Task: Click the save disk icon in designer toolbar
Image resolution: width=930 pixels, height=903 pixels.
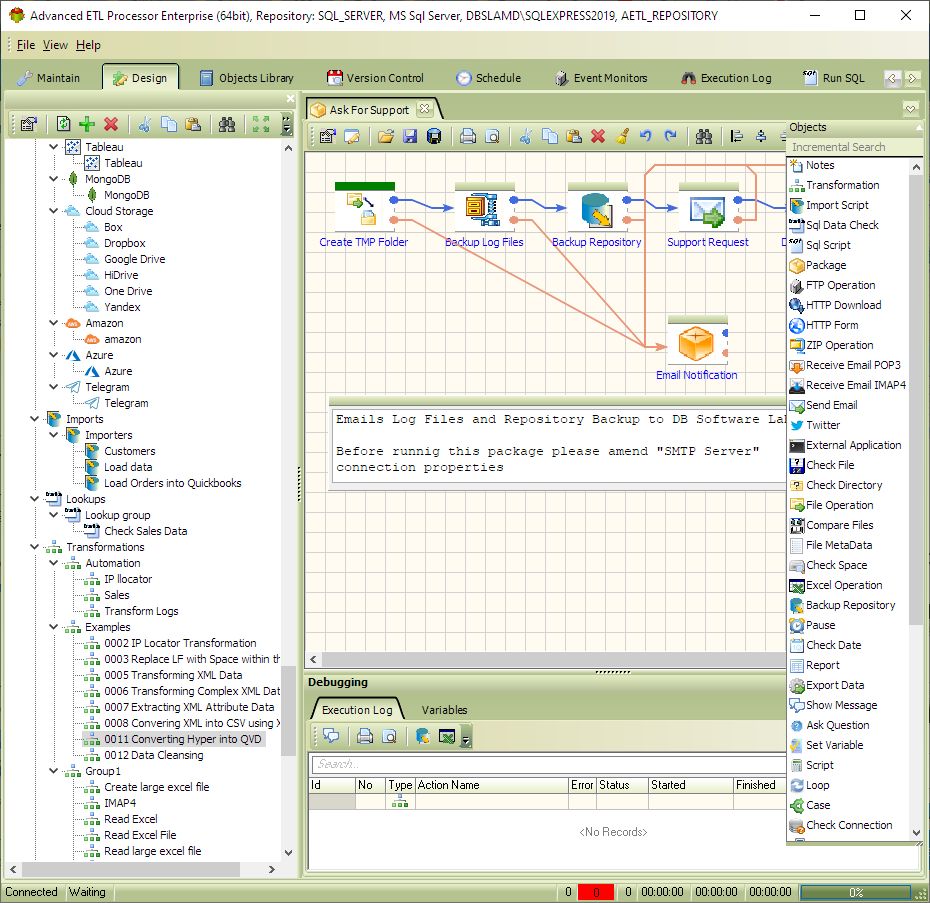Action: 410,136
